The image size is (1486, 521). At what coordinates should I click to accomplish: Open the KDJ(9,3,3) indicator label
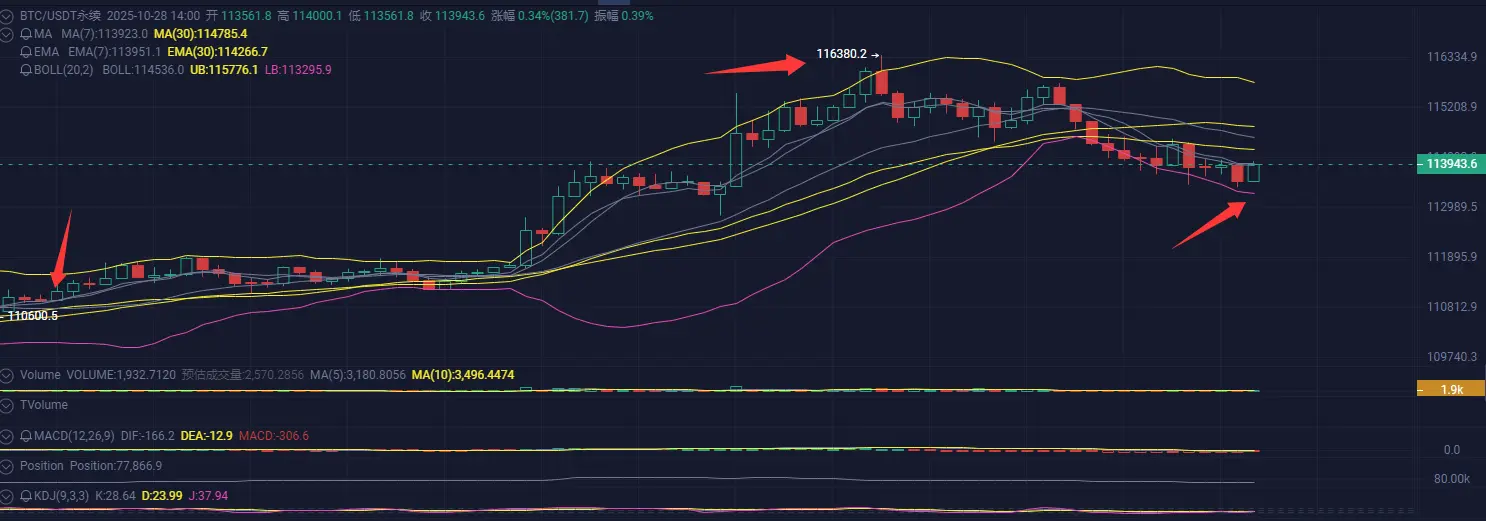62,496
